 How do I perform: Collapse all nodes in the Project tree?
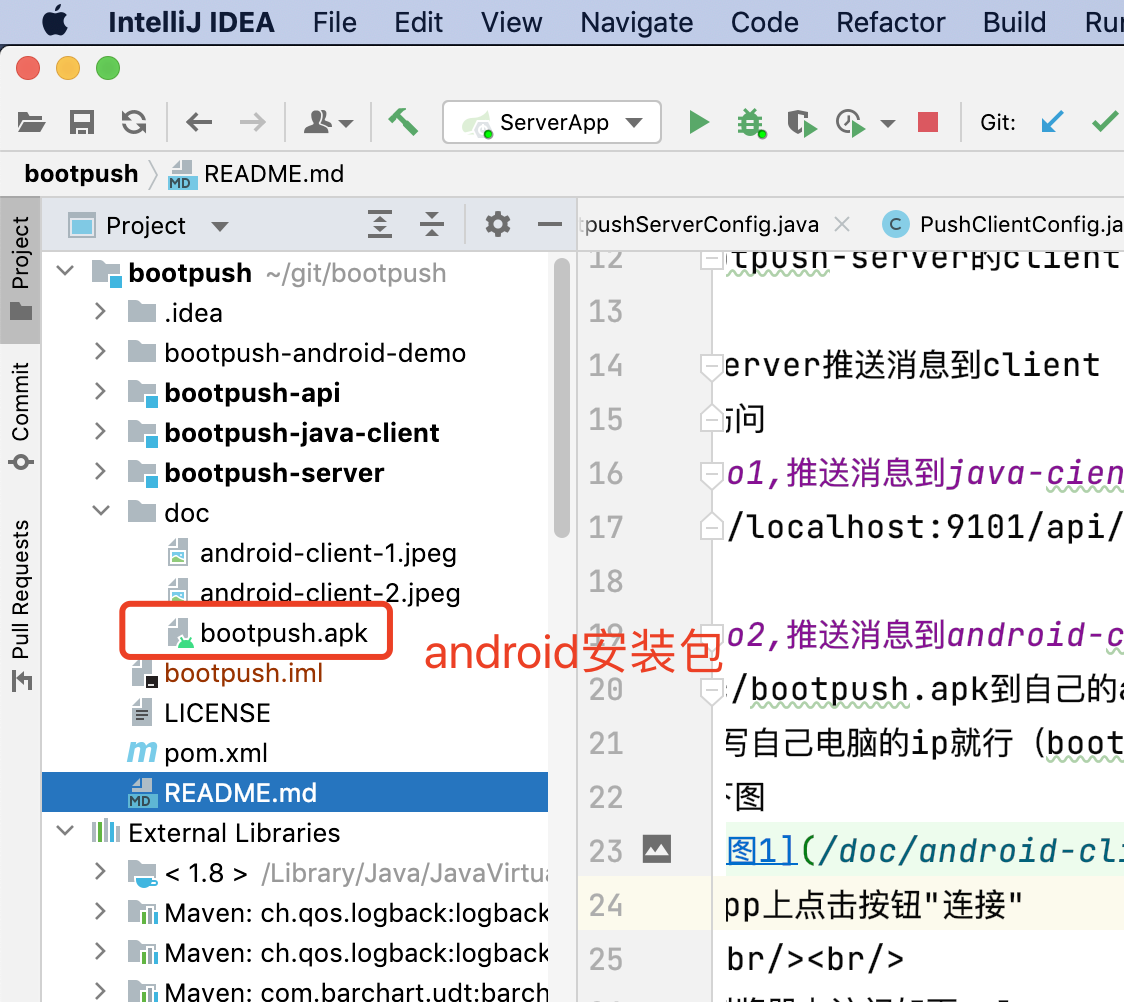pyautogui.click(x=432, y=224)
